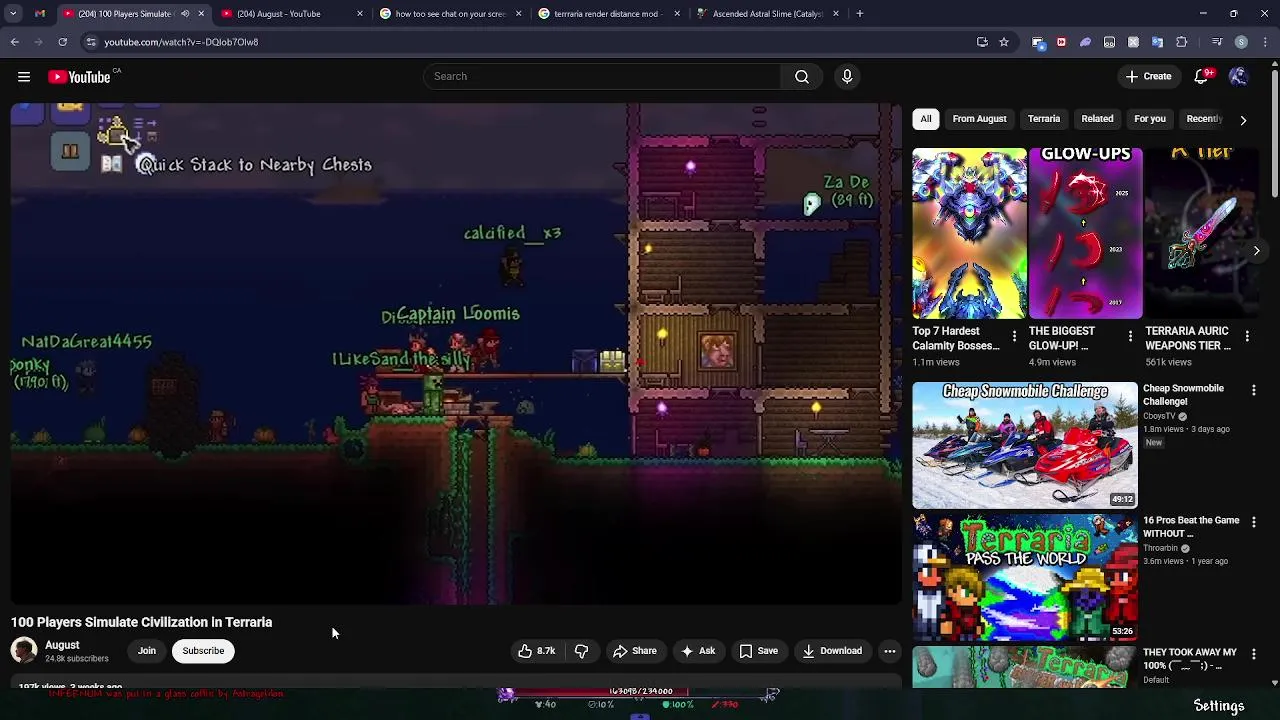Select the Related filter chip
This screenshot has height=720, width=1280.
point(1097,119)
